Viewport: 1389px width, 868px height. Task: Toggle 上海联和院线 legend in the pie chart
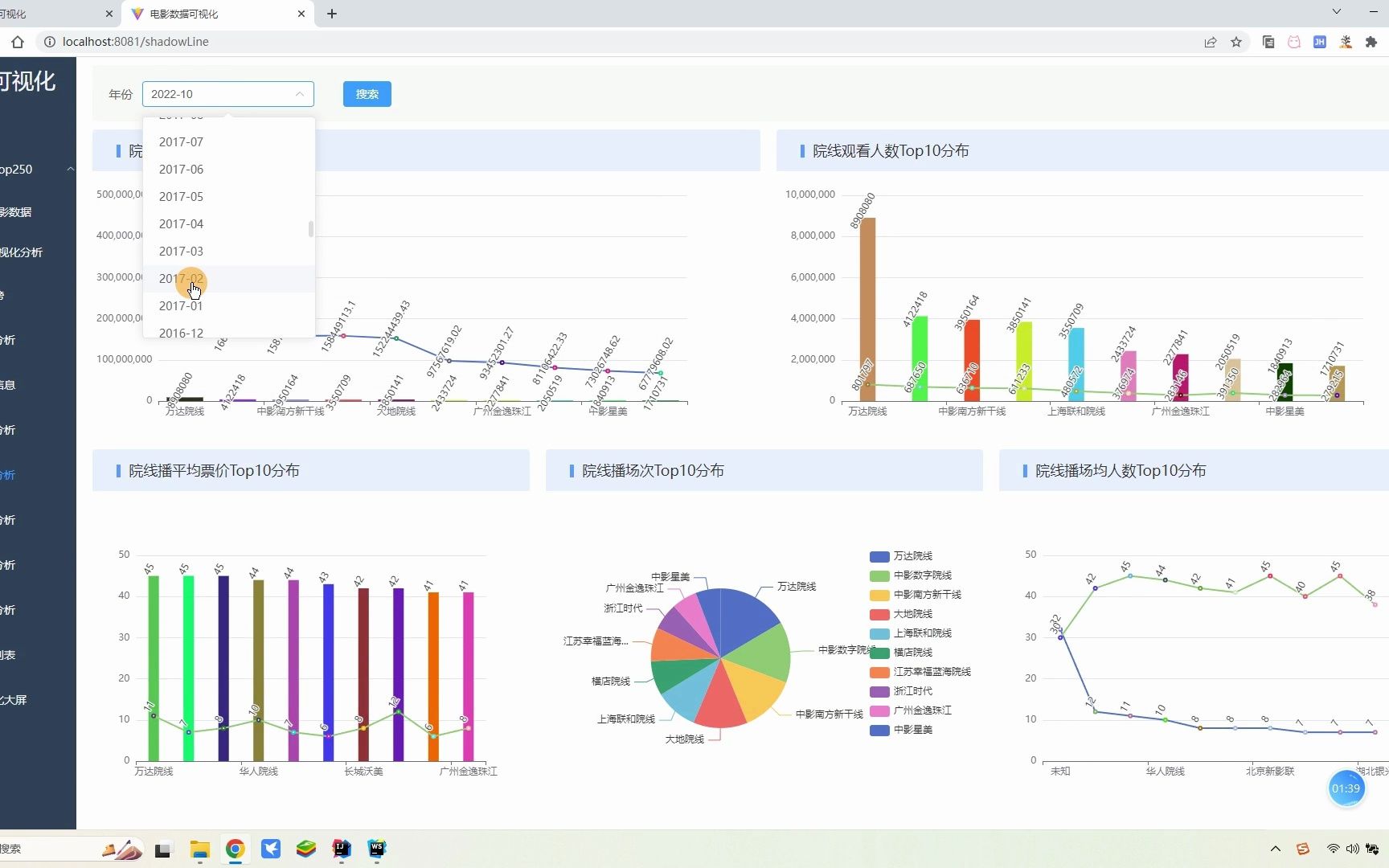[x=911, y=633]
